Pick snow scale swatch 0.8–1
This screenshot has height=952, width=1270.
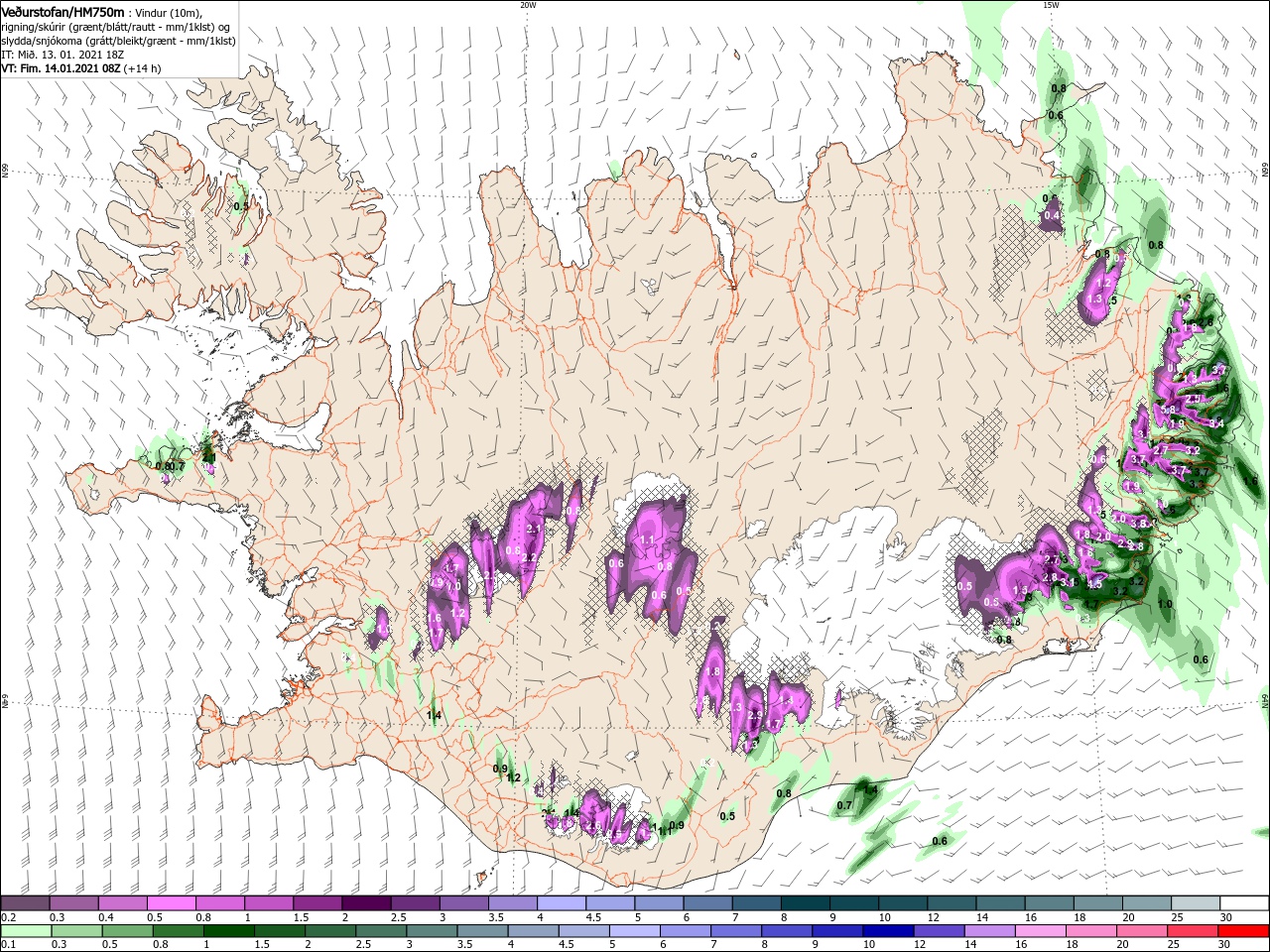click(x=219, y=903)
